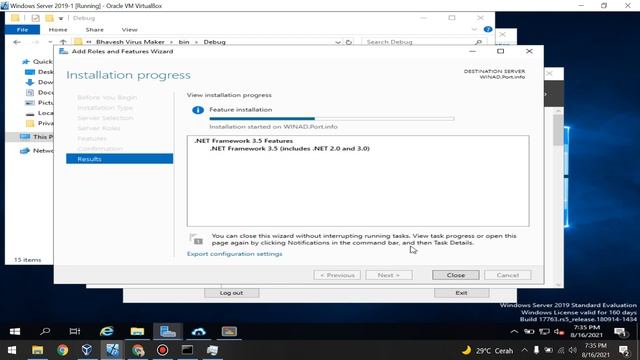Select Downloads in Explorer navigation

(x=39, y=82)
